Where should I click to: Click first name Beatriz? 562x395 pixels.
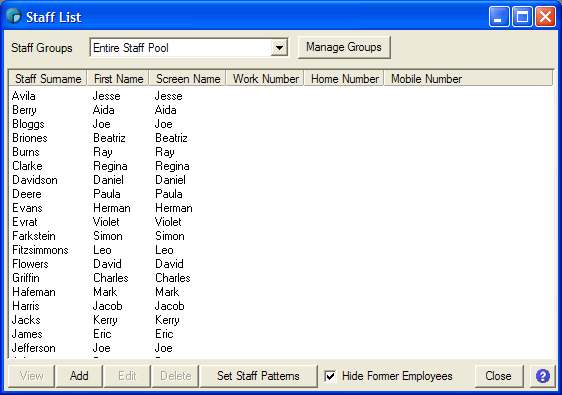click(x=109, y=138)
